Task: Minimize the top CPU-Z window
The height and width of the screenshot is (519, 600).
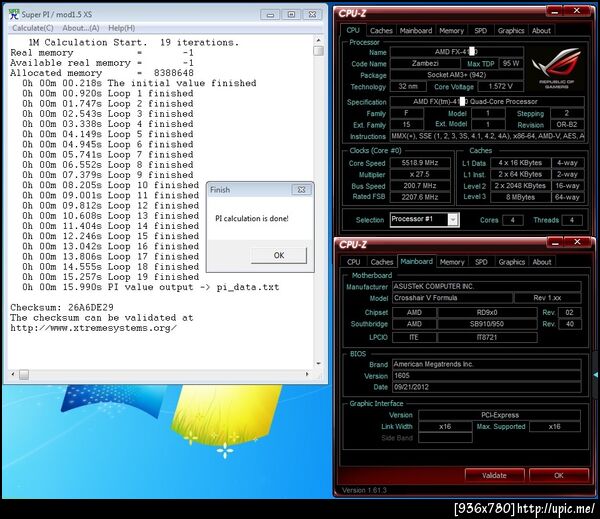Action: coord(554,11)
